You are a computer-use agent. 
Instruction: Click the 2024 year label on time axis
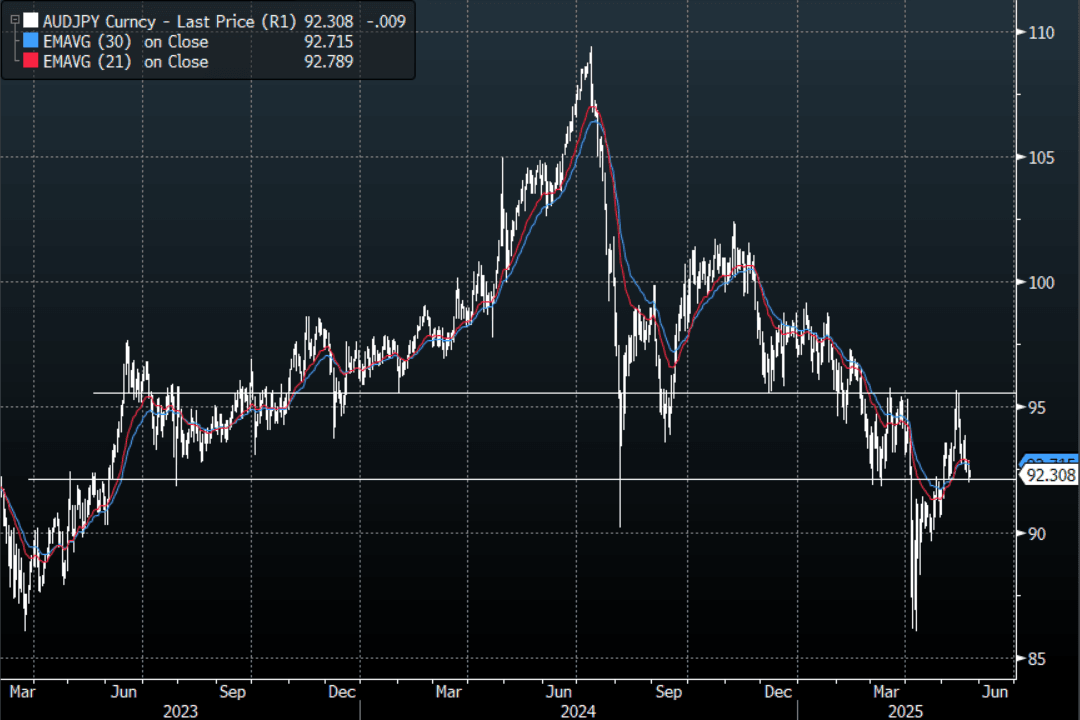coord(578,711)
